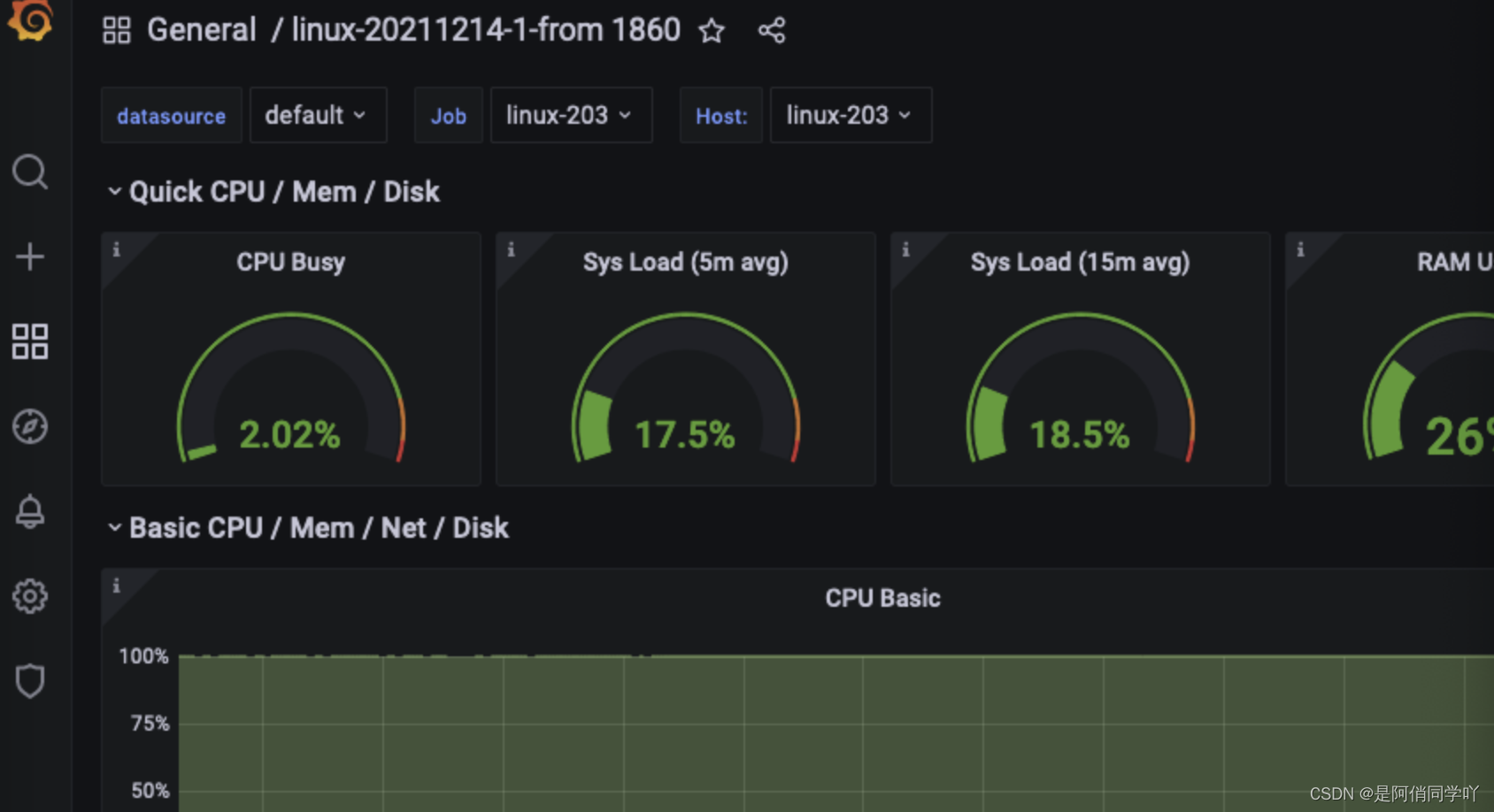Show info icon on Sys Load 15m panel
The height and width of the screenshot is (812, 1494).
pyautogui.click(x=905, y=250)
